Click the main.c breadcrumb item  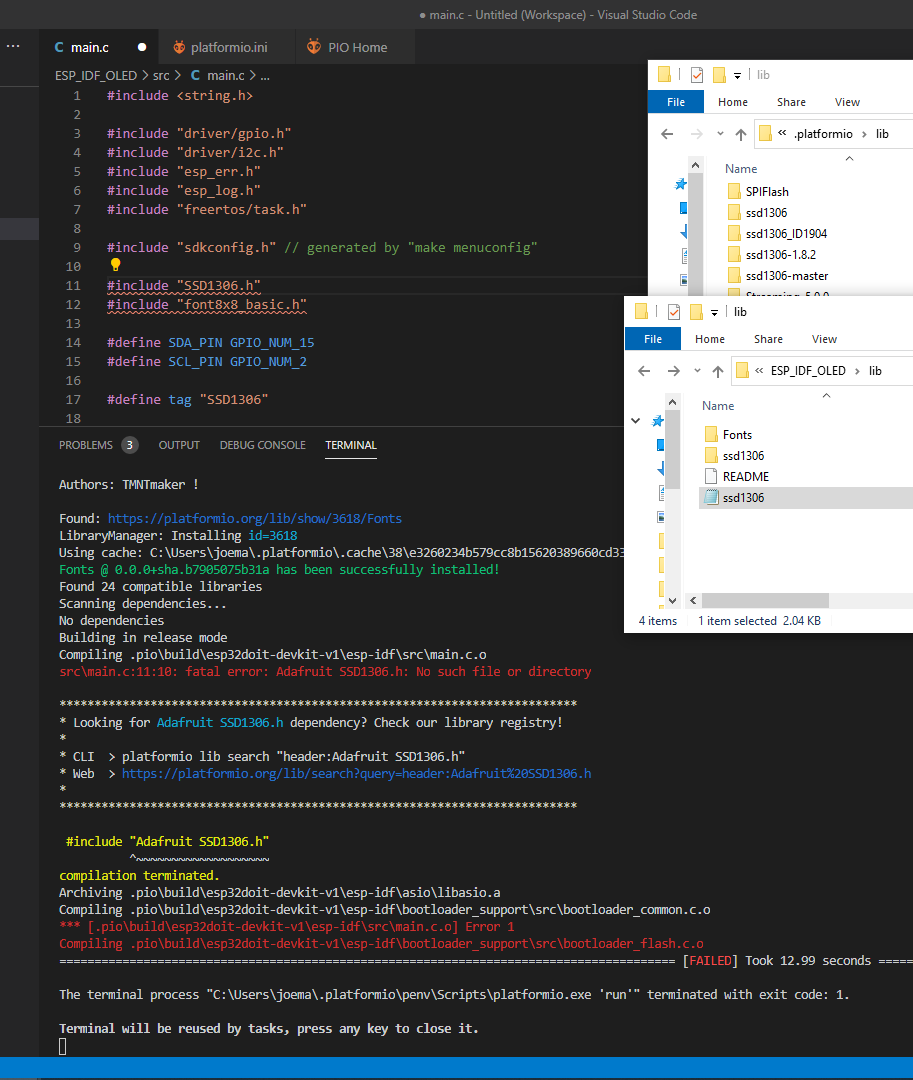coord(226,76)
